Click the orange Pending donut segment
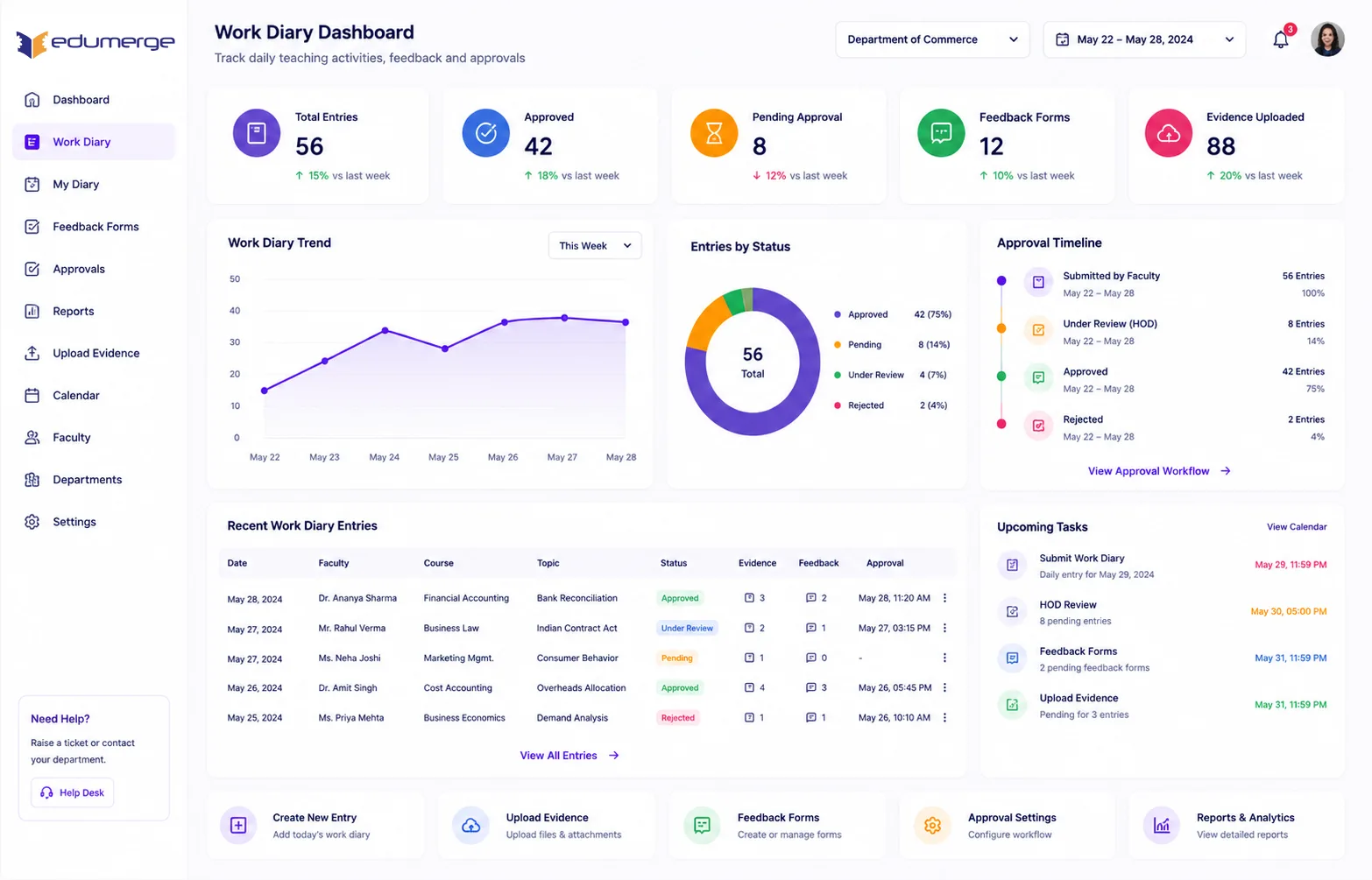Screen dimensions: 1372x880 pyautogui.click(x=708, y=322)
